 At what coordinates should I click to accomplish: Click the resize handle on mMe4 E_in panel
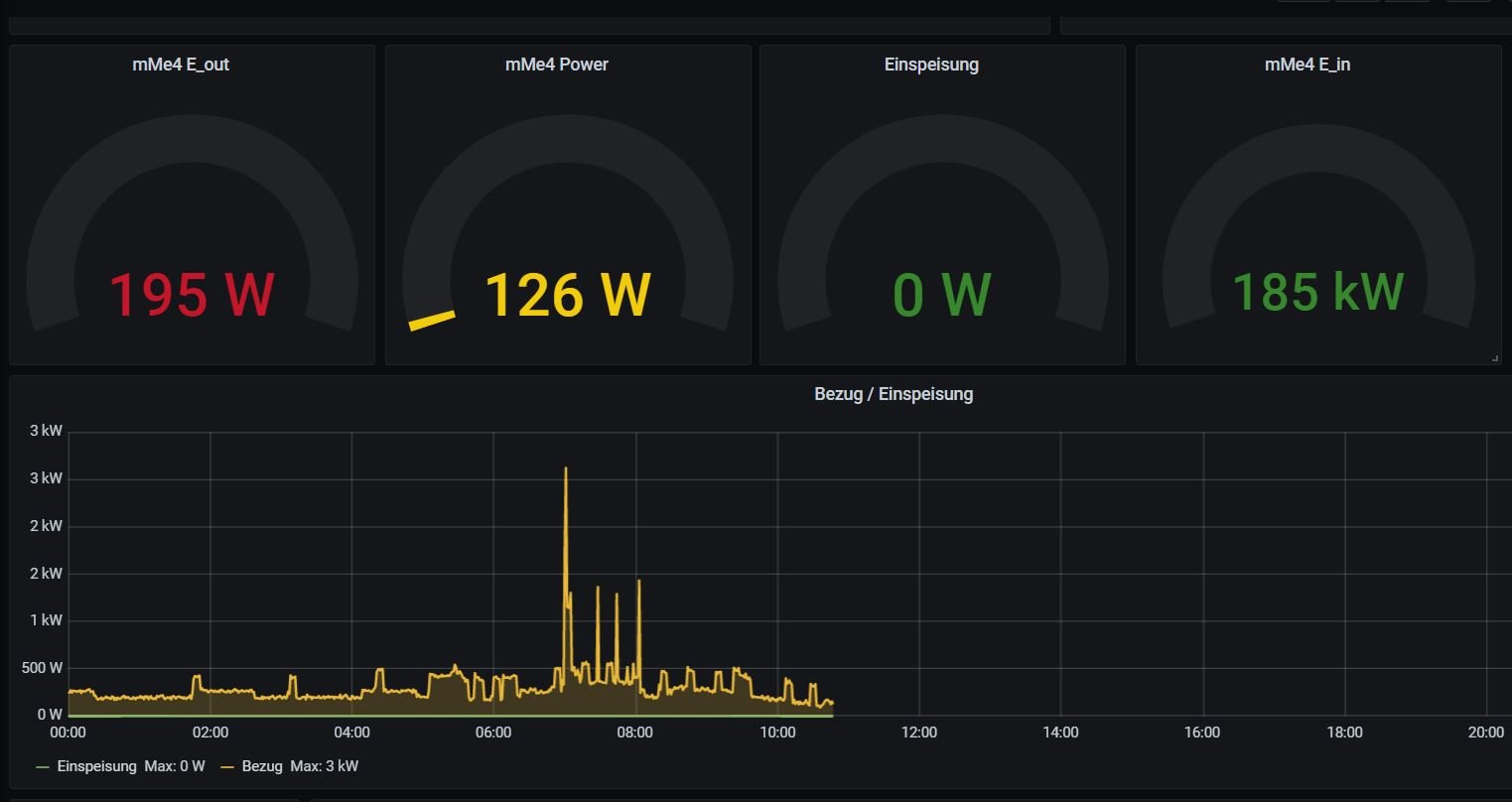(x=1495, y=358)
